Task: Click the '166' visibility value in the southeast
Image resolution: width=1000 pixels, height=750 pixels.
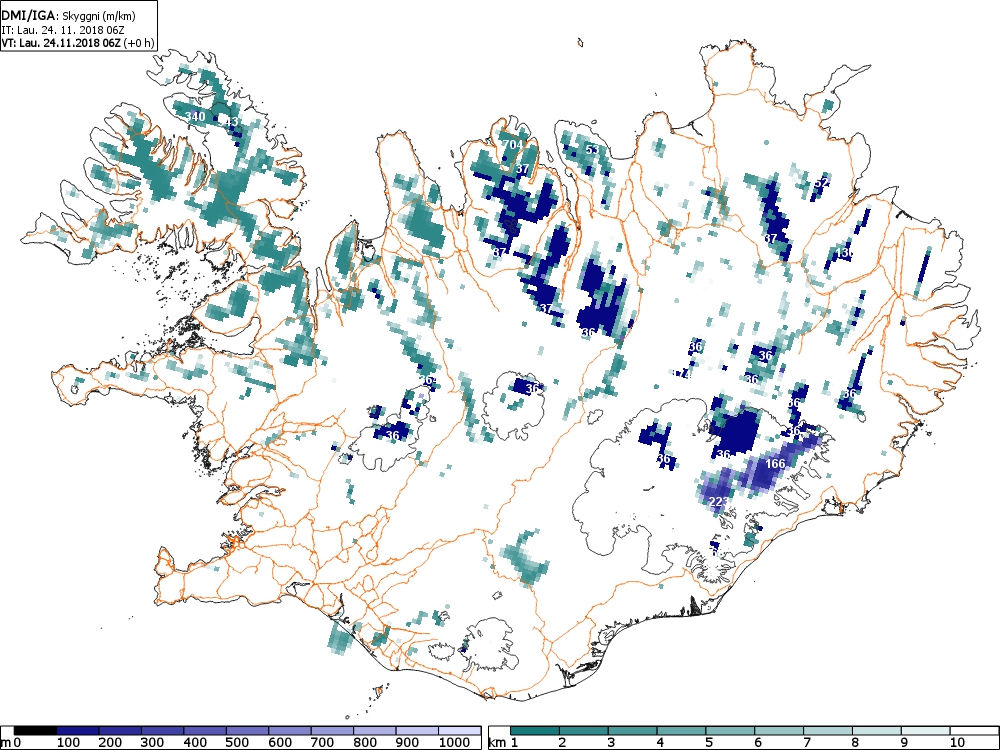Action: [x=774, y=464]
